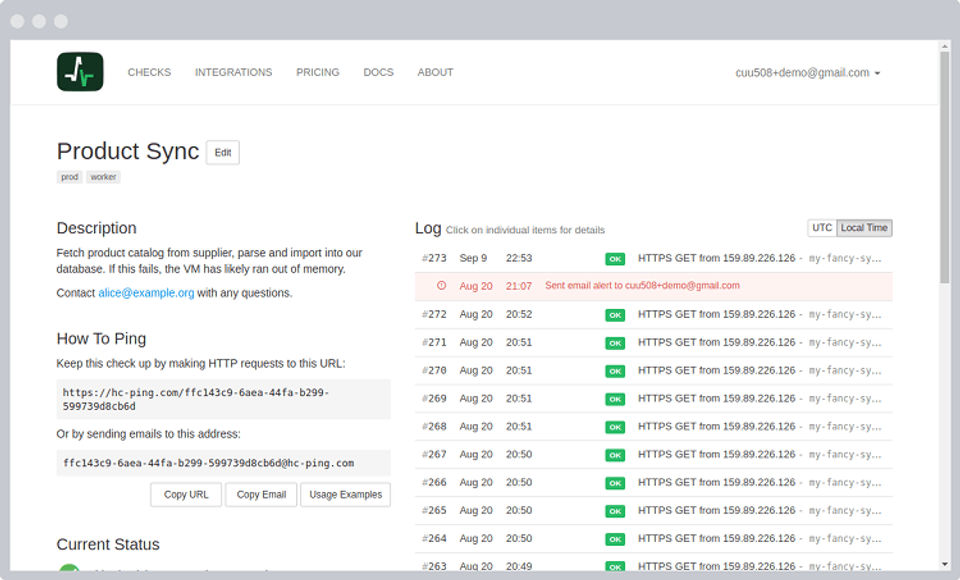Open log entry #270 details

(653, 371)
